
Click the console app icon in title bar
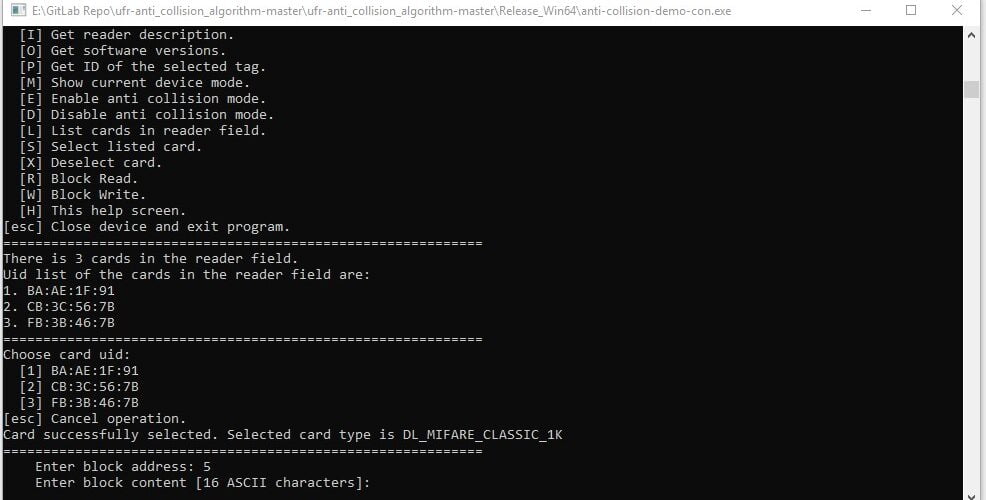(18, 10)
